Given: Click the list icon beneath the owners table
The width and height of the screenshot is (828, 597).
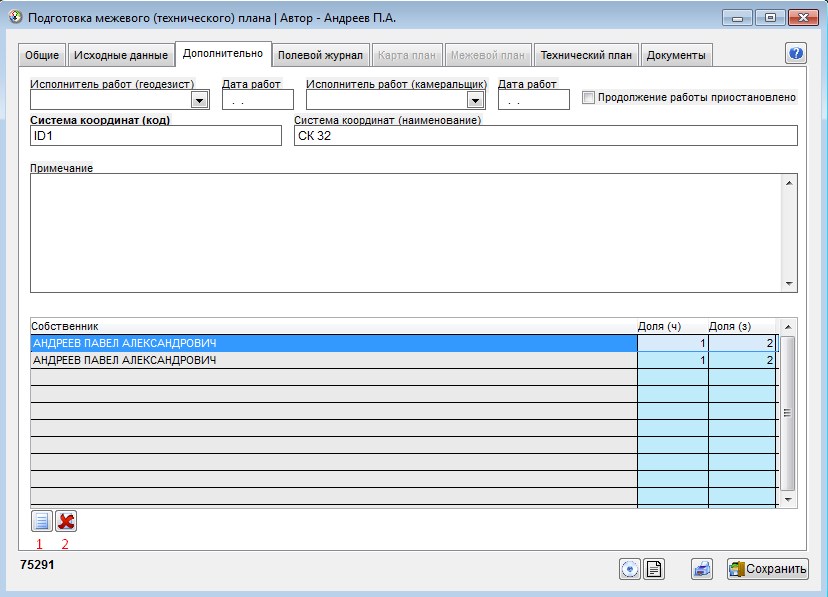Looking at the screenshot, I should click(42, 521).
